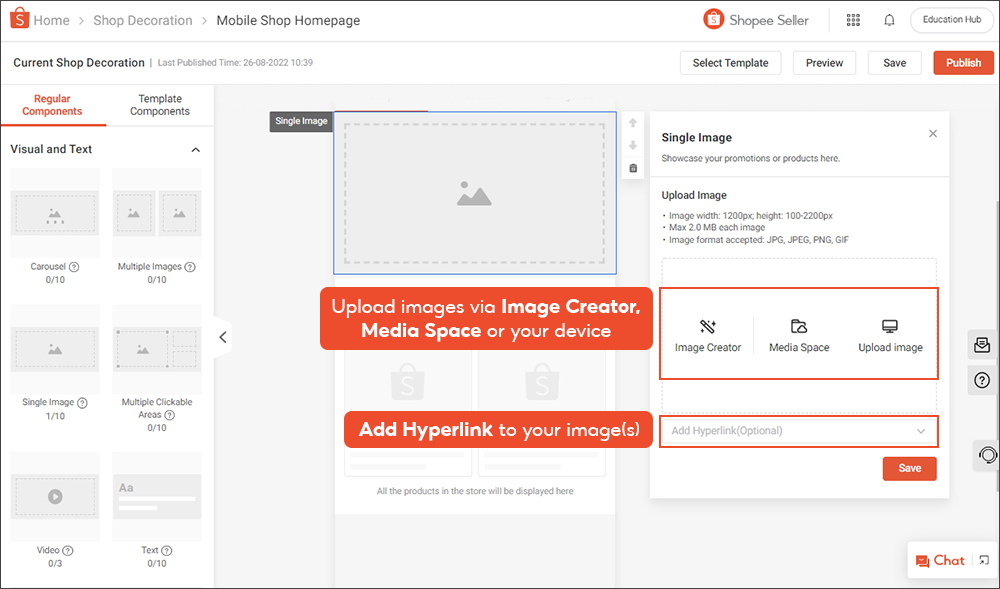Open the apps grid menu icon
1000x589 pixels.
853,20
